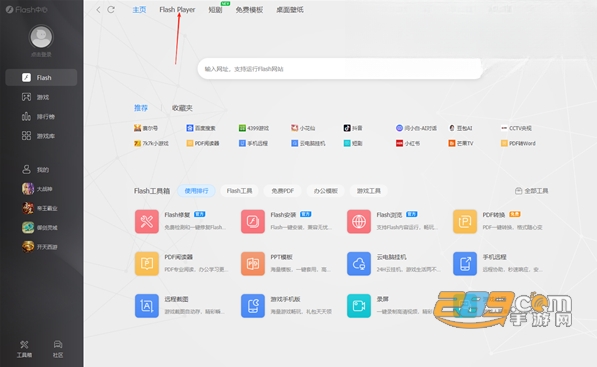The width and height of the screenshot is (597, 367).
Task: Open 芒果TV shortcut link
Action: (x=461, y=144)
